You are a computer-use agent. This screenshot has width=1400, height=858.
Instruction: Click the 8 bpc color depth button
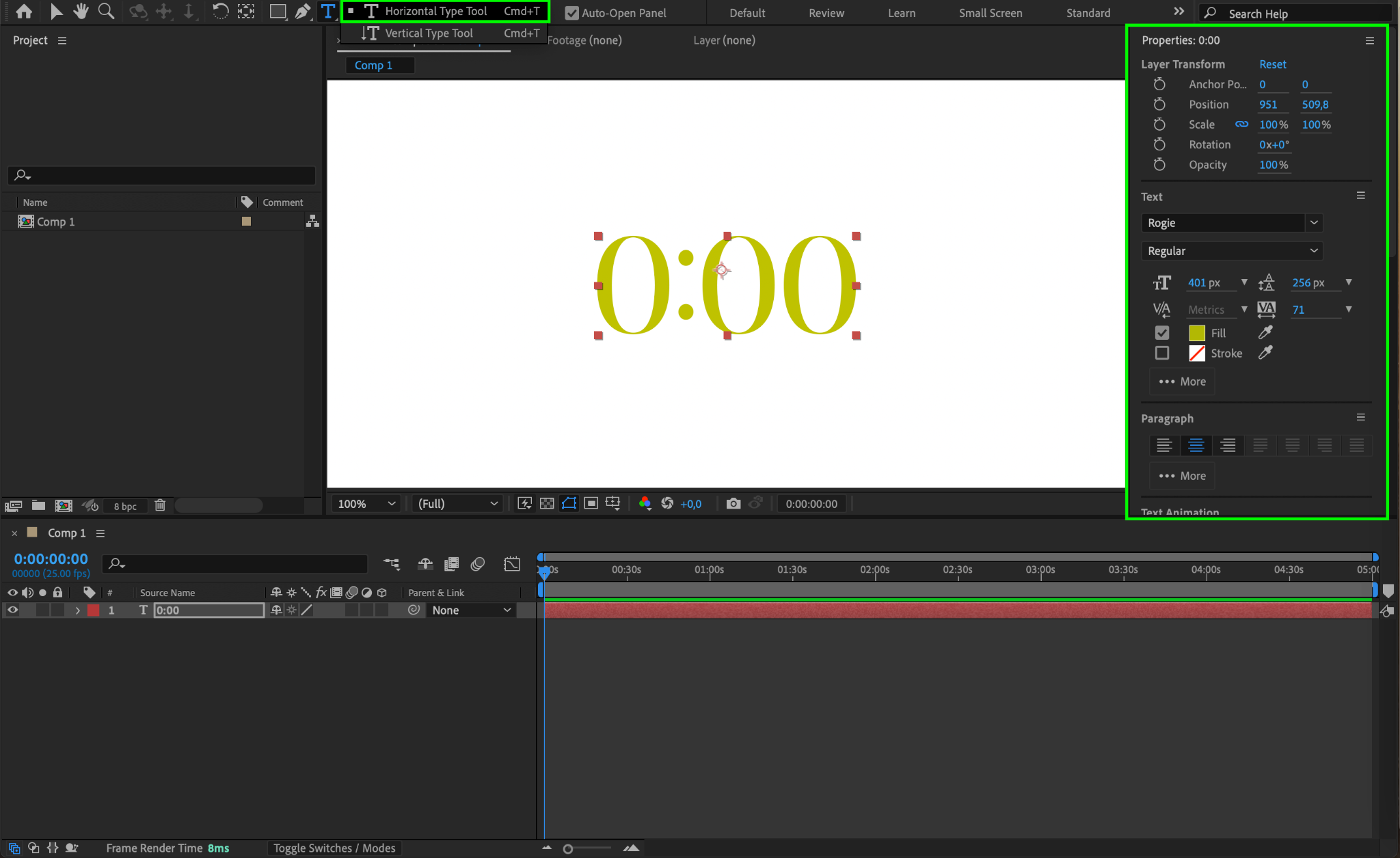(x=125, y=506)
